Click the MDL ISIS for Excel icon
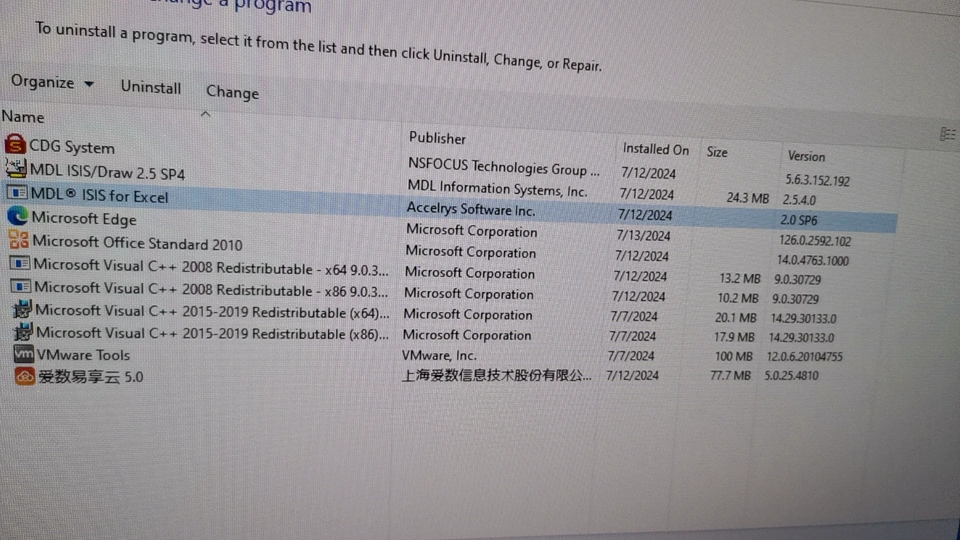This screenshot has width=960, height=540. click(17, 193)
